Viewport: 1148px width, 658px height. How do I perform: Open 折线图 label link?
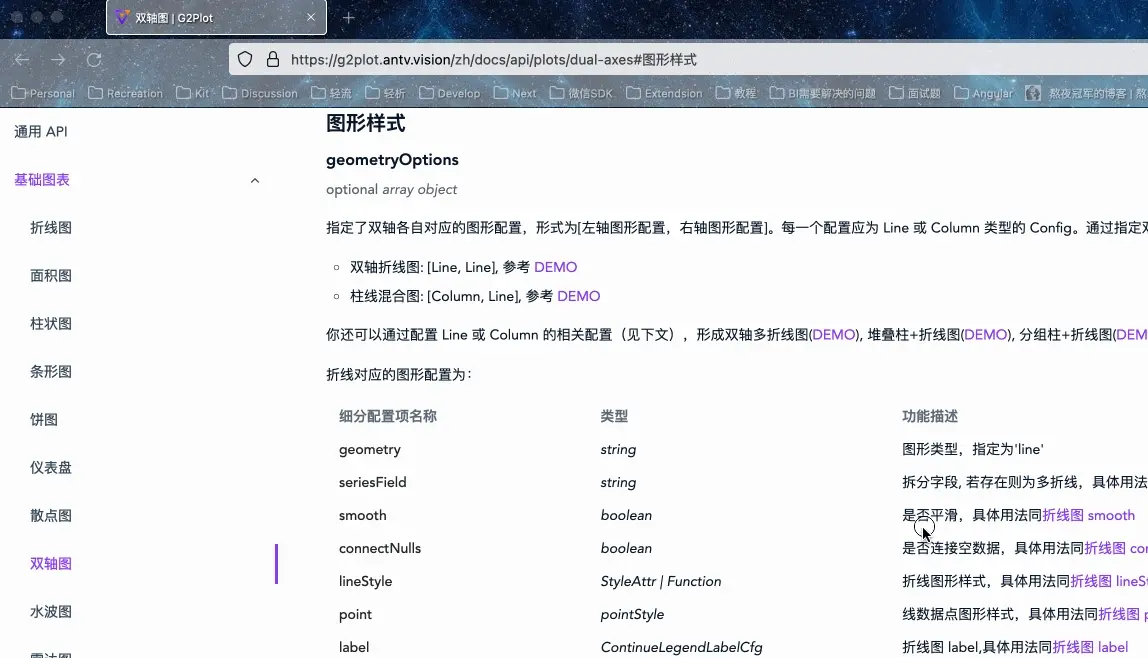[x=1089, y=647]
